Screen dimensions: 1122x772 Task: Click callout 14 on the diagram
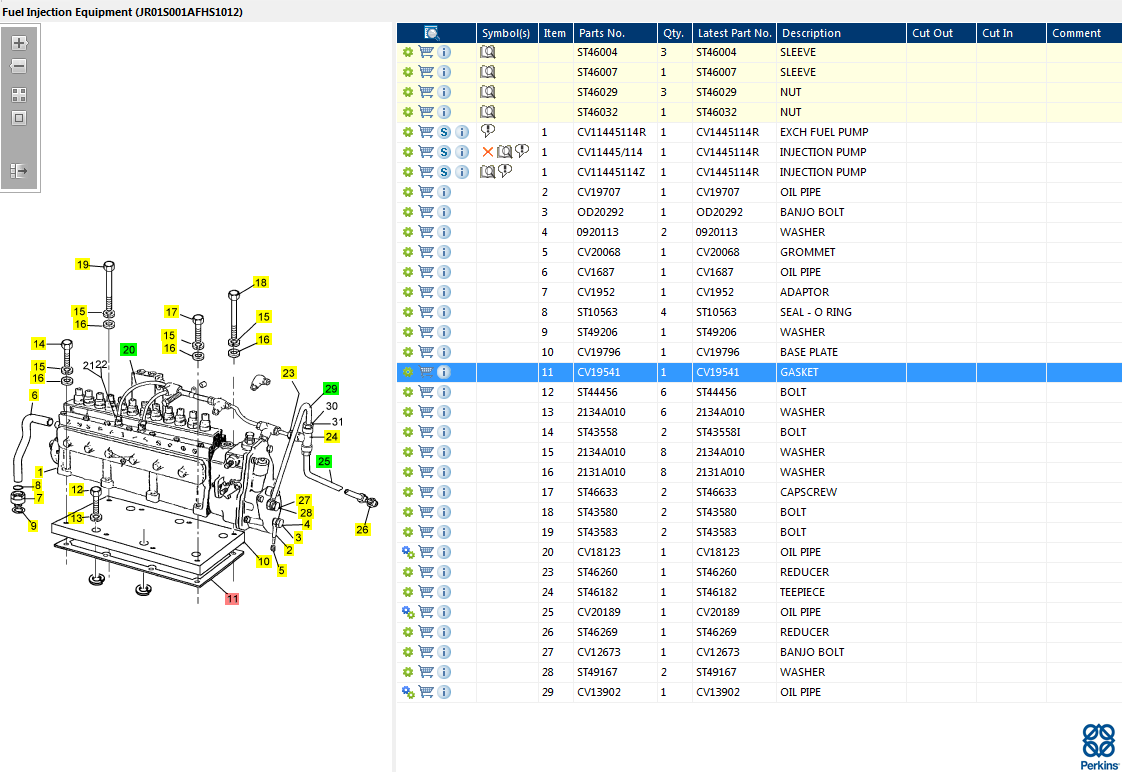tap(39, 344)
